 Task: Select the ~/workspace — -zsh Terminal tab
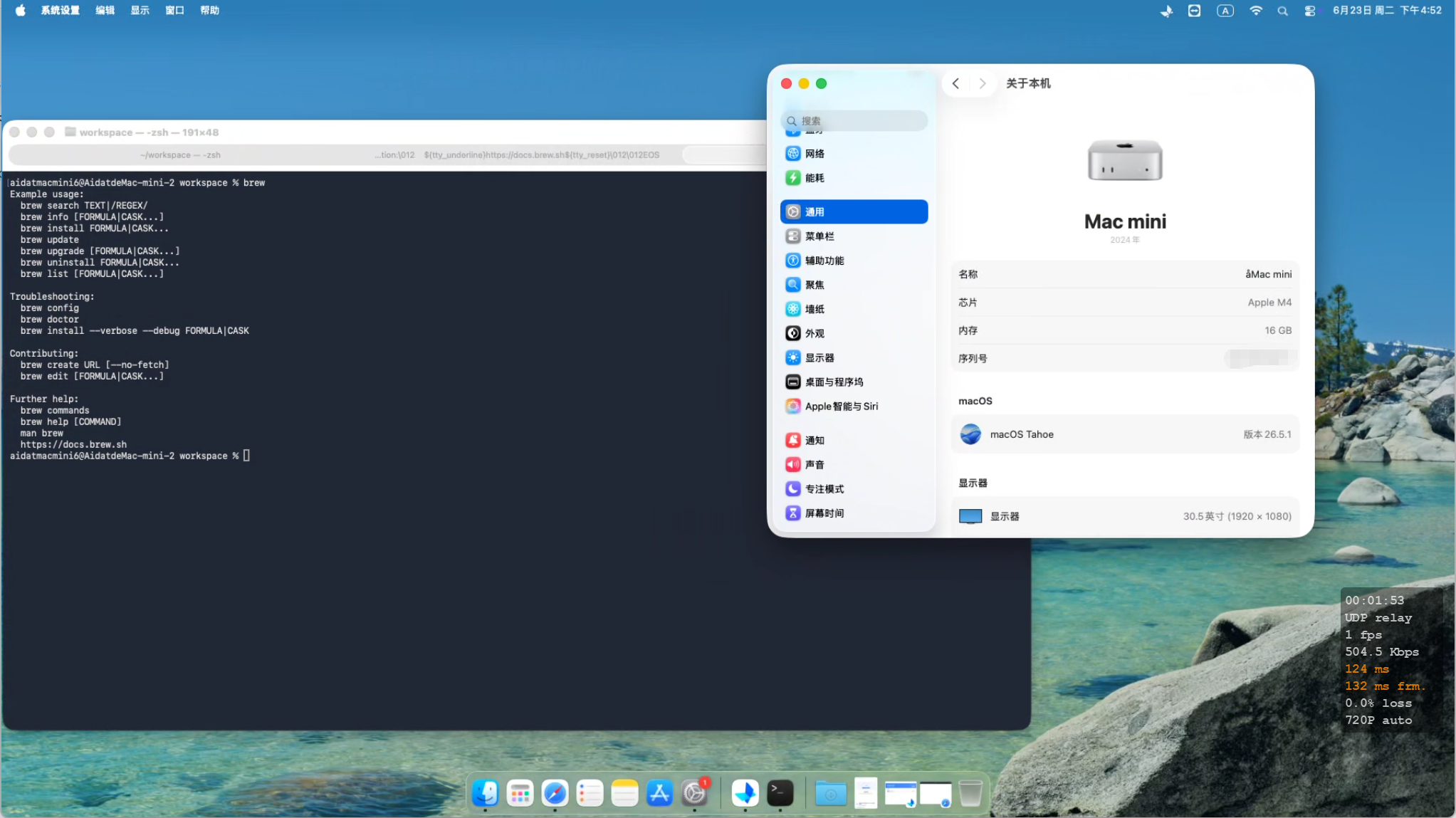(x=181, y=154)
